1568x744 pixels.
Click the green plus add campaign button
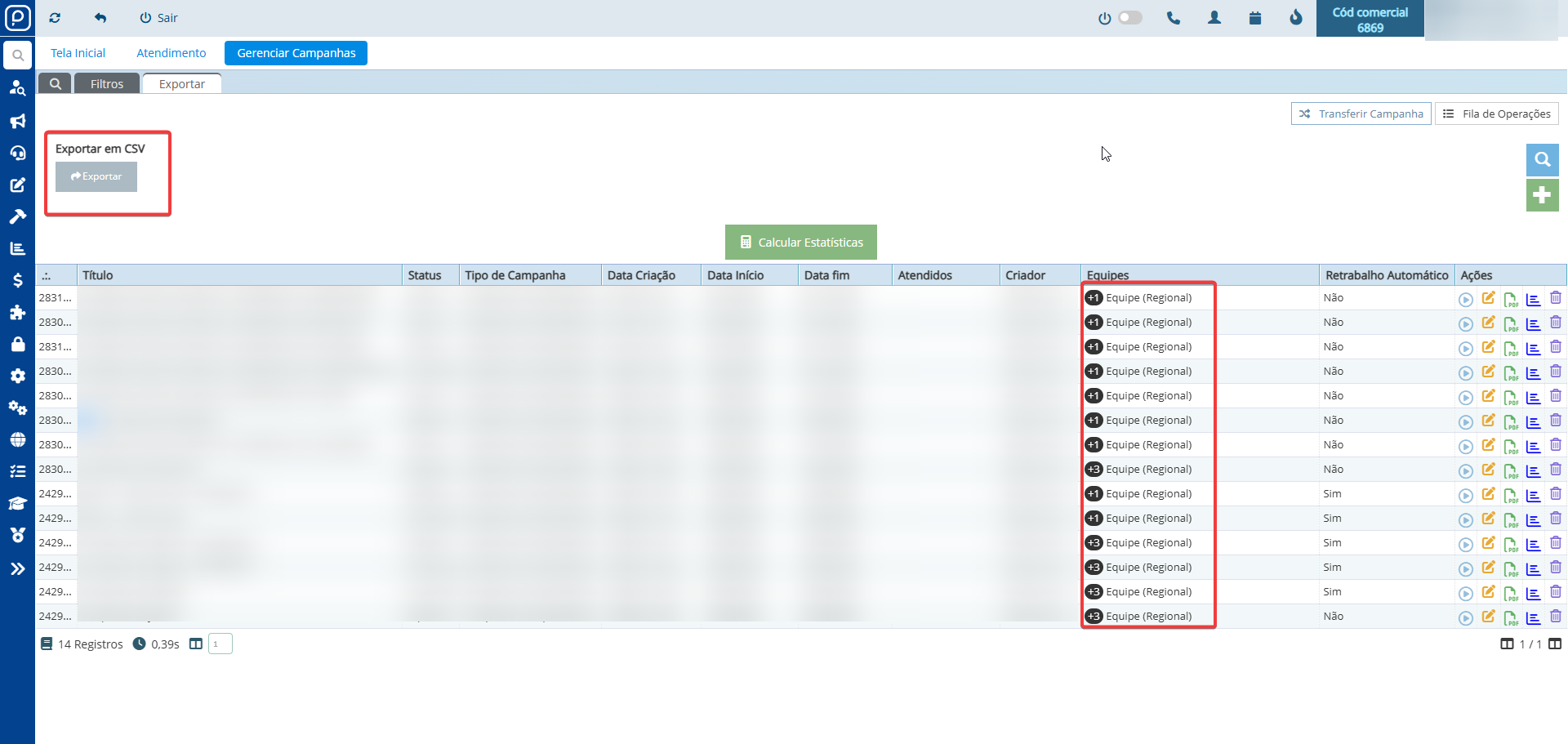coord(1542,195)
